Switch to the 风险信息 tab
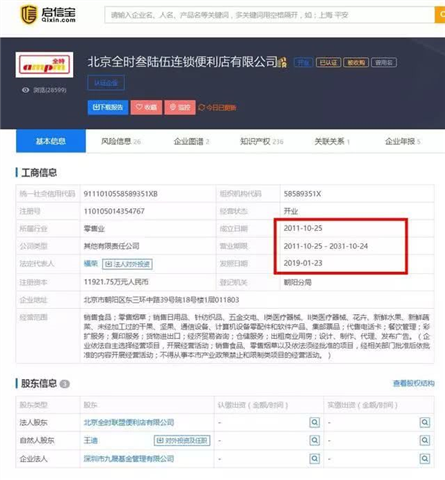 coord(121,141)
